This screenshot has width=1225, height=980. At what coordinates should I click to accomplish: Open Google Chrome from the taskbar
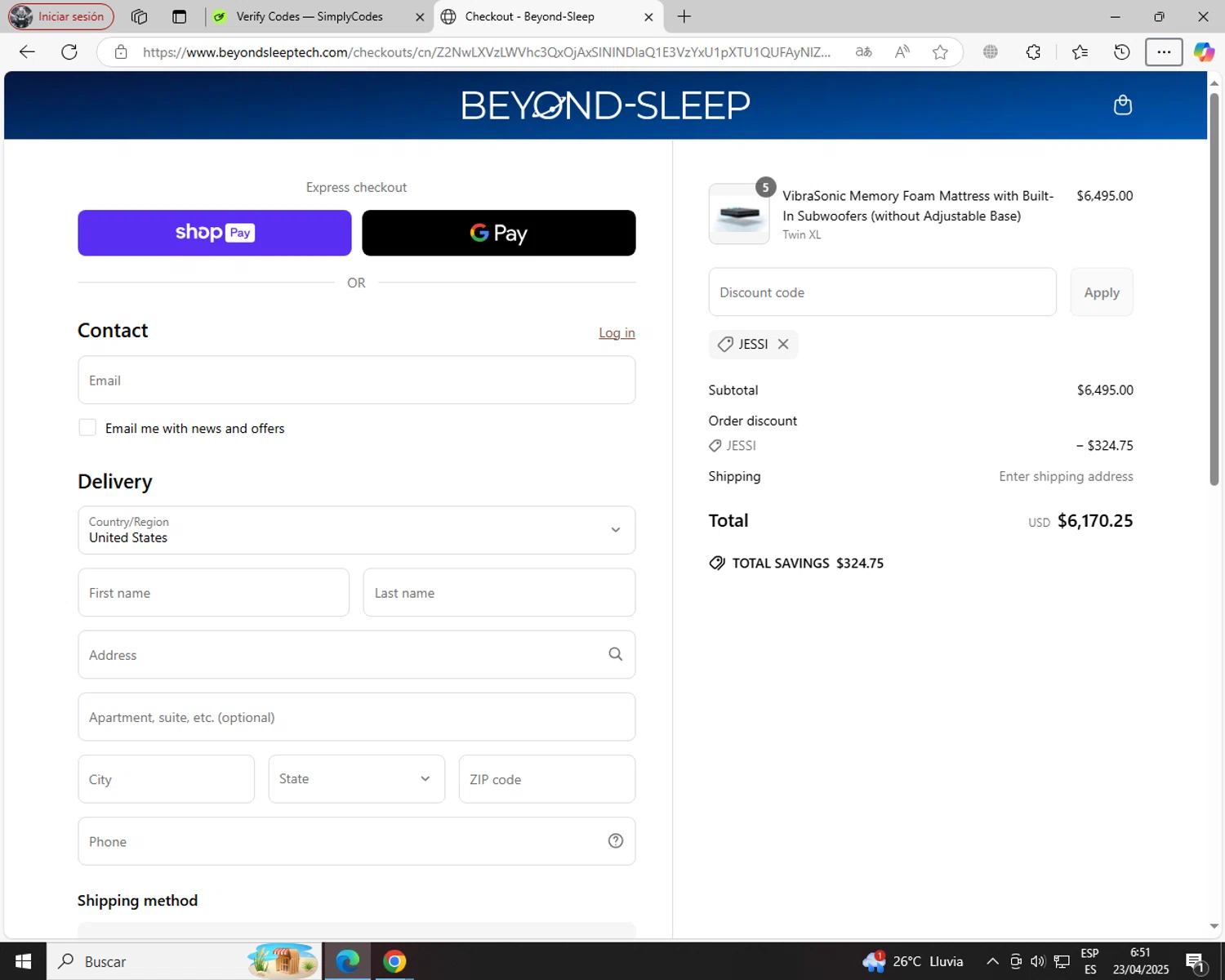coord(394,961)
